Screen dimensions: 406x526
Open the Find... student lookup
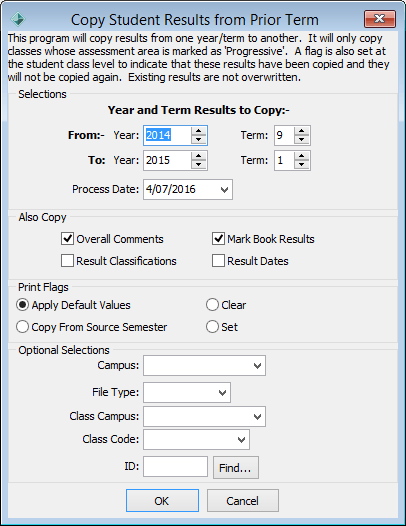pos(236,467)
